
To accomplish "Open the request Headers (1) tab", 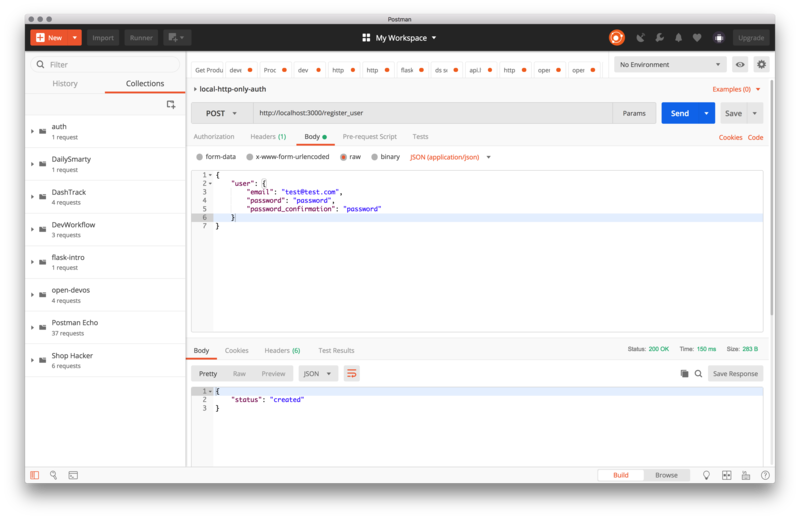I will (268, 137).
